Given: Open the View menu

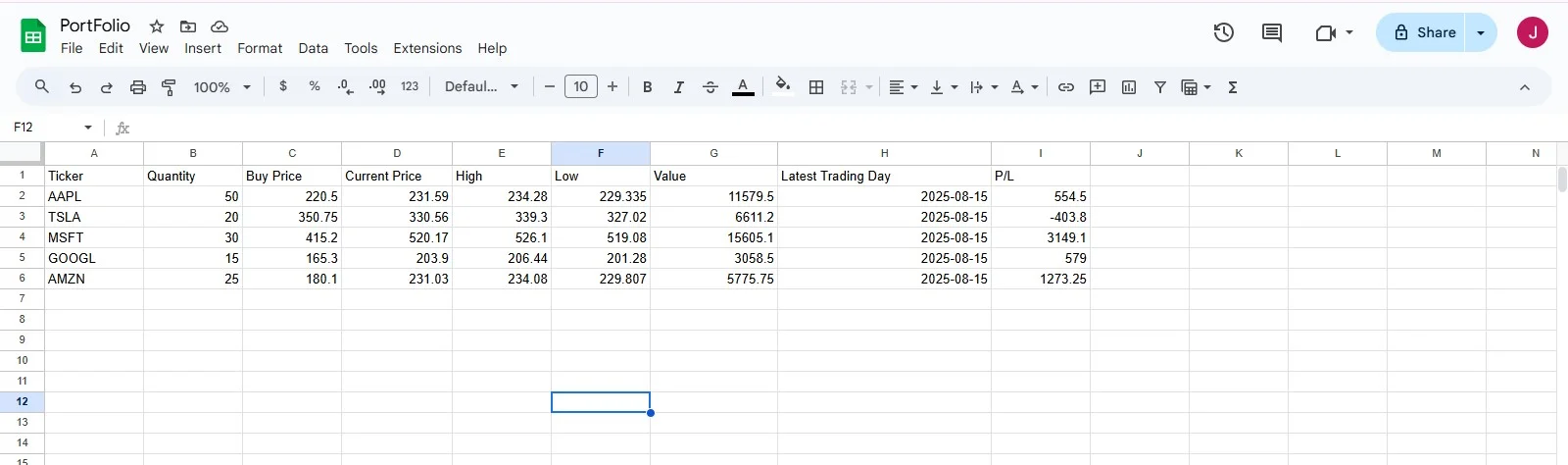Looking at the screenshot, I should point(154,48).
